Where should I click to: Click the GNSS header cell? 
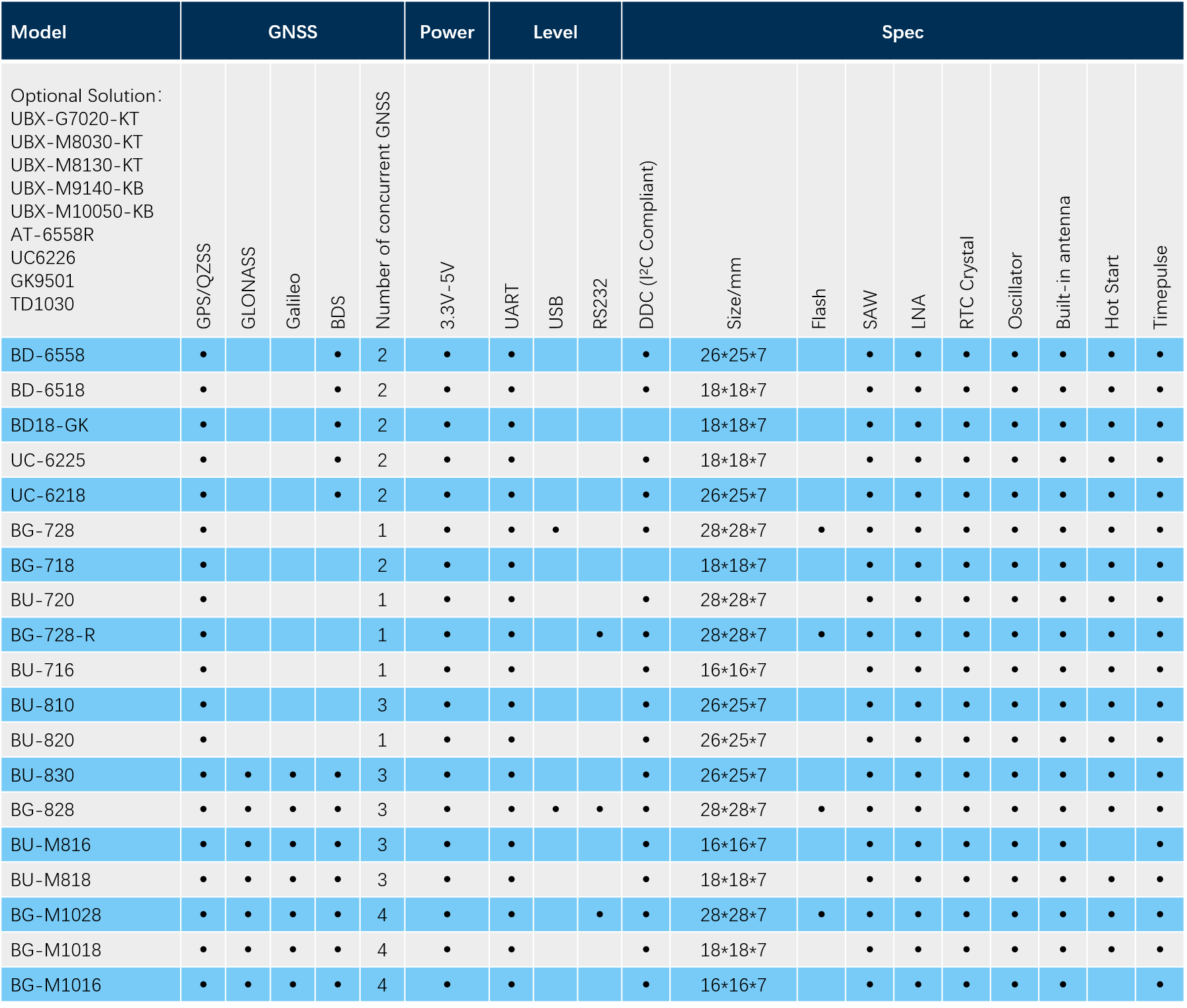click(293, 31)
